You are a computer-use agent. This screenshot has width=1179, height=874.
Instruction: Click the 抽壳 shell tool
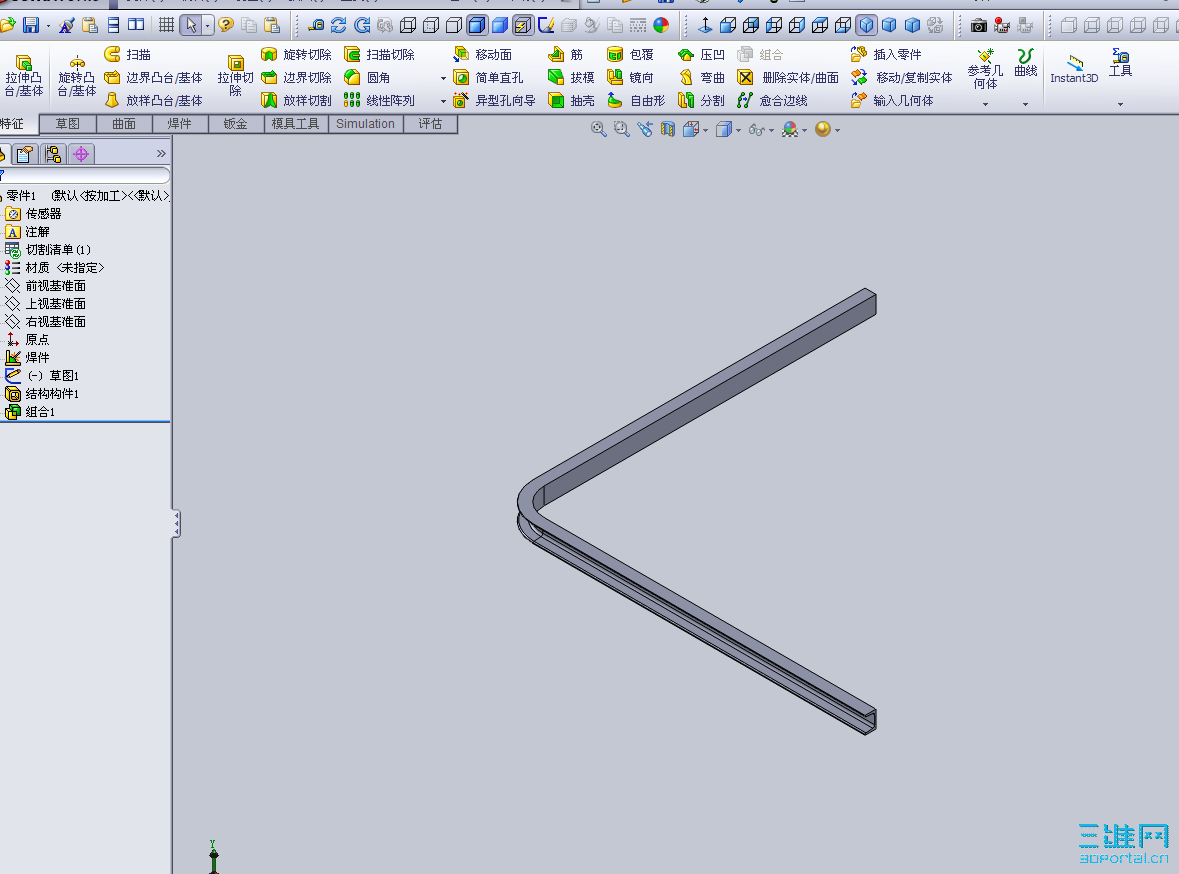[x=571, y=100]
